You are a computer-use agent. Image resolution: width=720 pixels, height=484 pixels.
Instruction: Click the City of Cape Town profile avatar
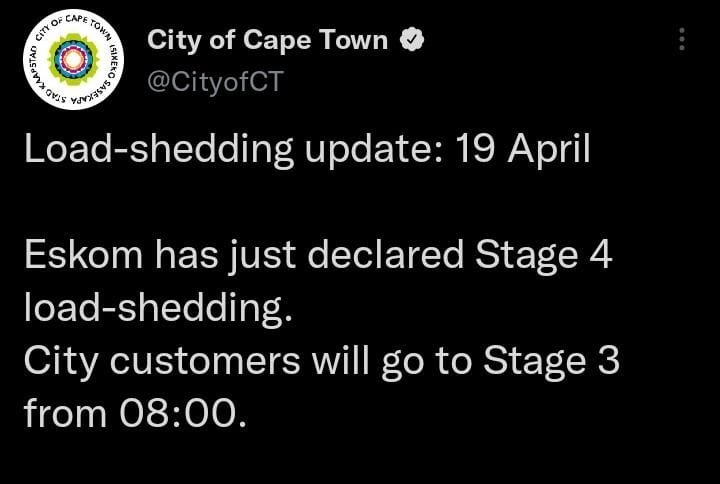73,60
